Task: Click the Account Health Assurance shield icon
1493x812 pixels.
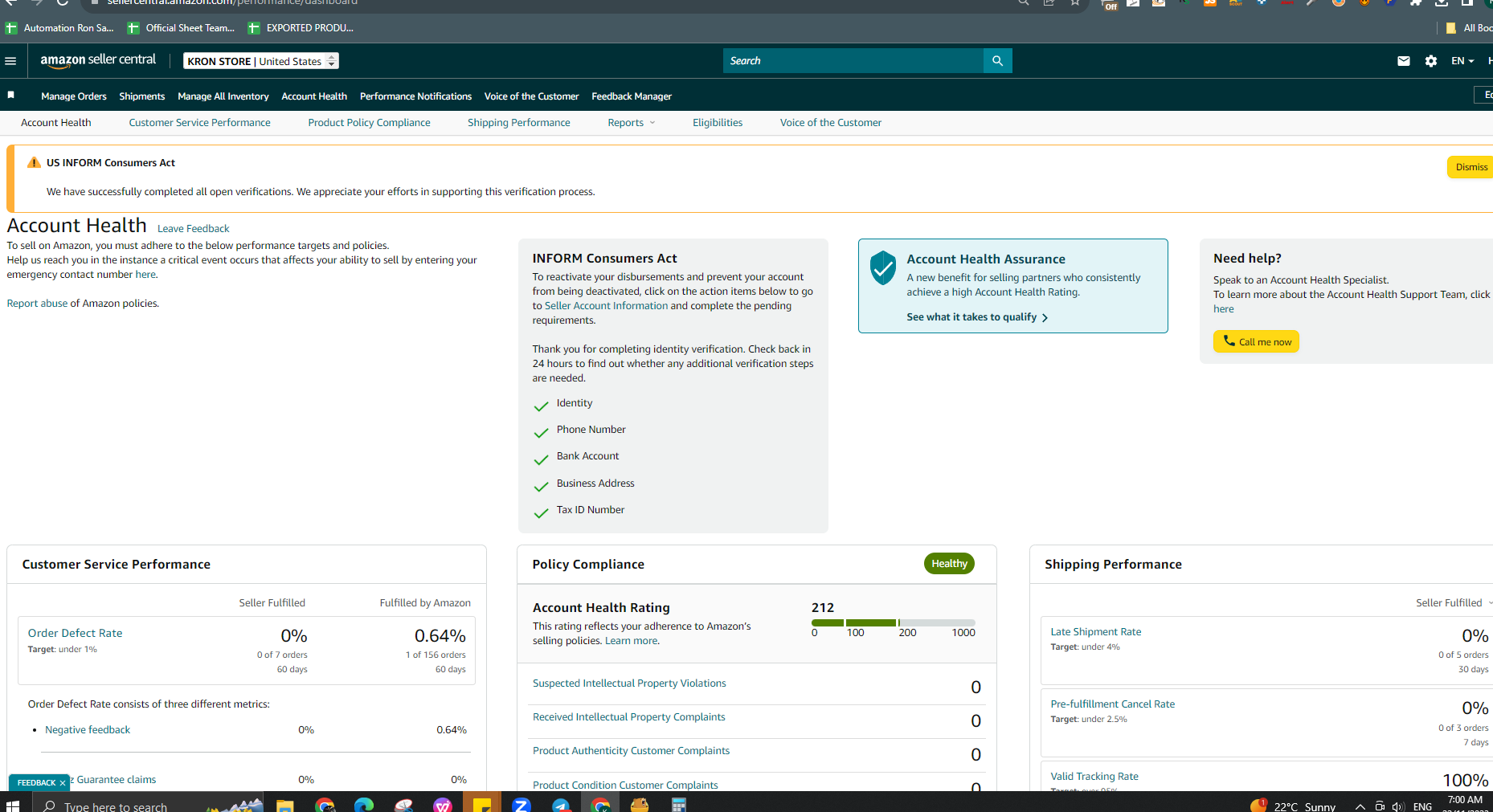Action: pos(883,267)
